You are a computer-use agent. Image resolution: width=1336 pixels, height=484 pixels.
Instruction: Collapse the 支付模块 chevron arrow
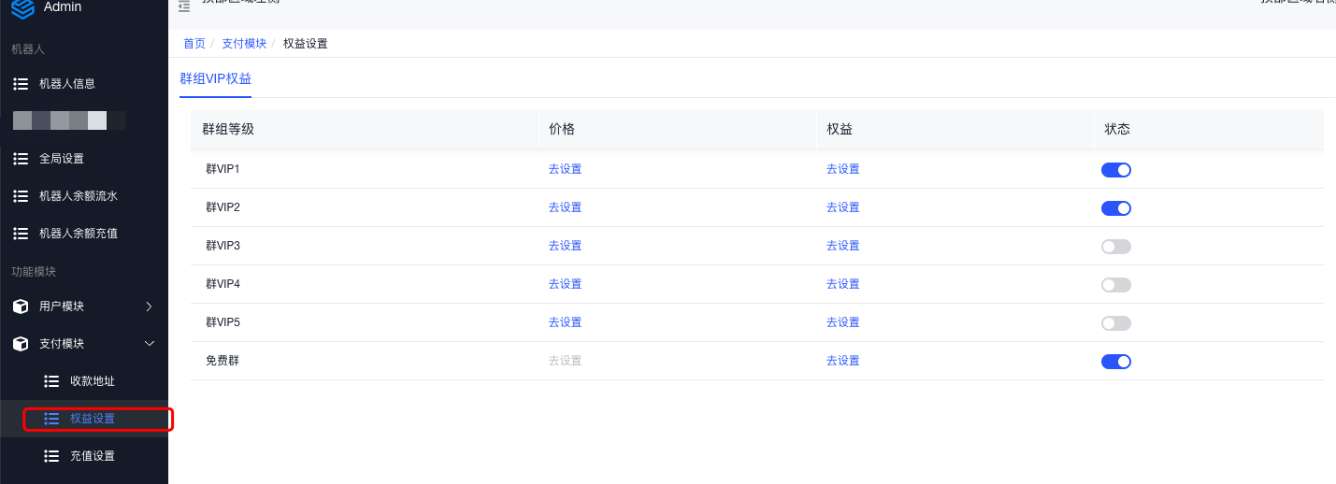pos(149,344)
